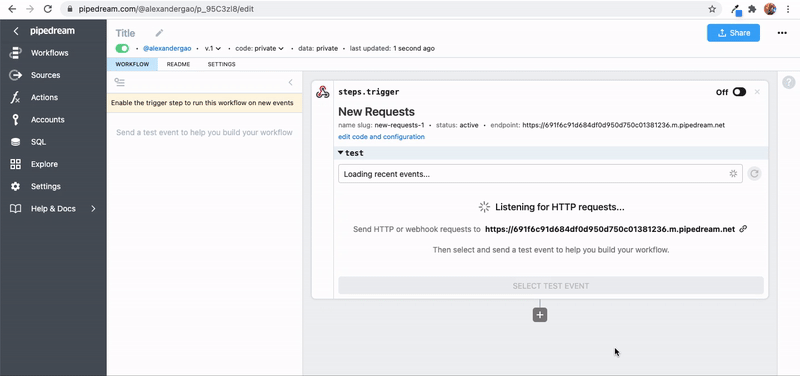
Task: Remove trigger step with X icon
Action: point(757,92)
